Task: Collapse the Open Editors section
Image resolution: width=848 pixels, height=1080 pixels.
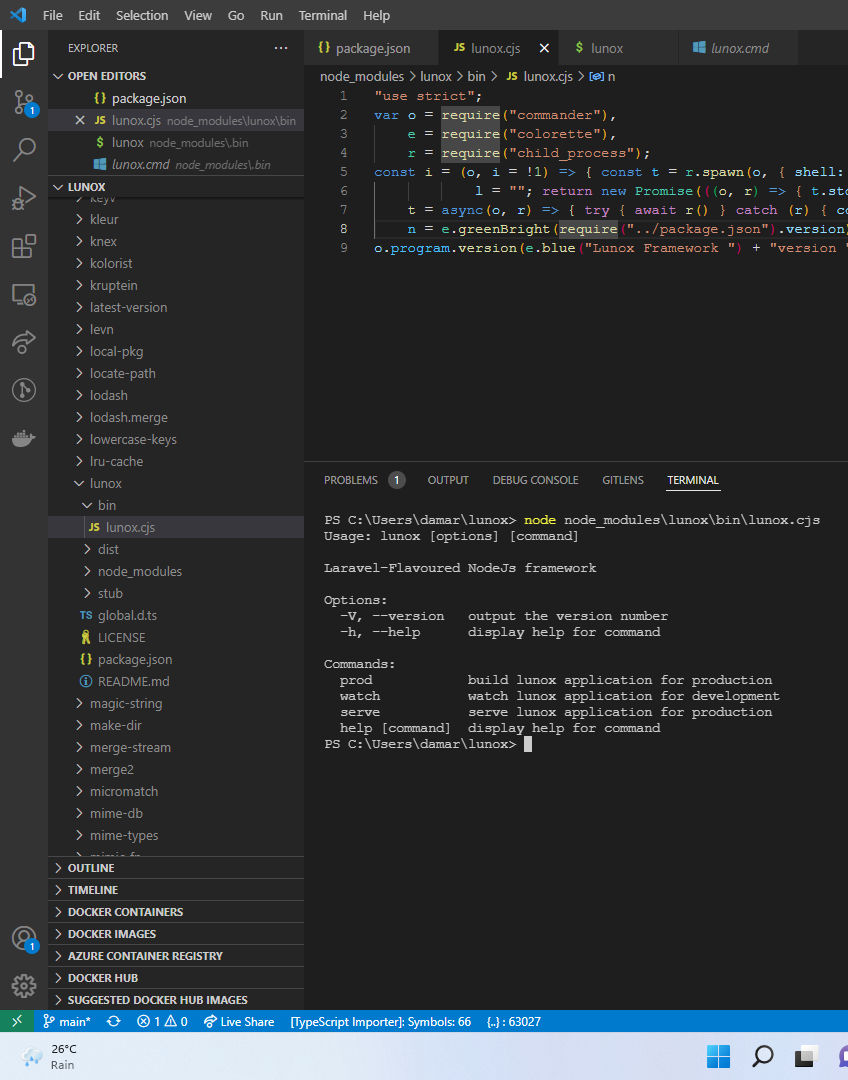Action: (x=176, y=76)
